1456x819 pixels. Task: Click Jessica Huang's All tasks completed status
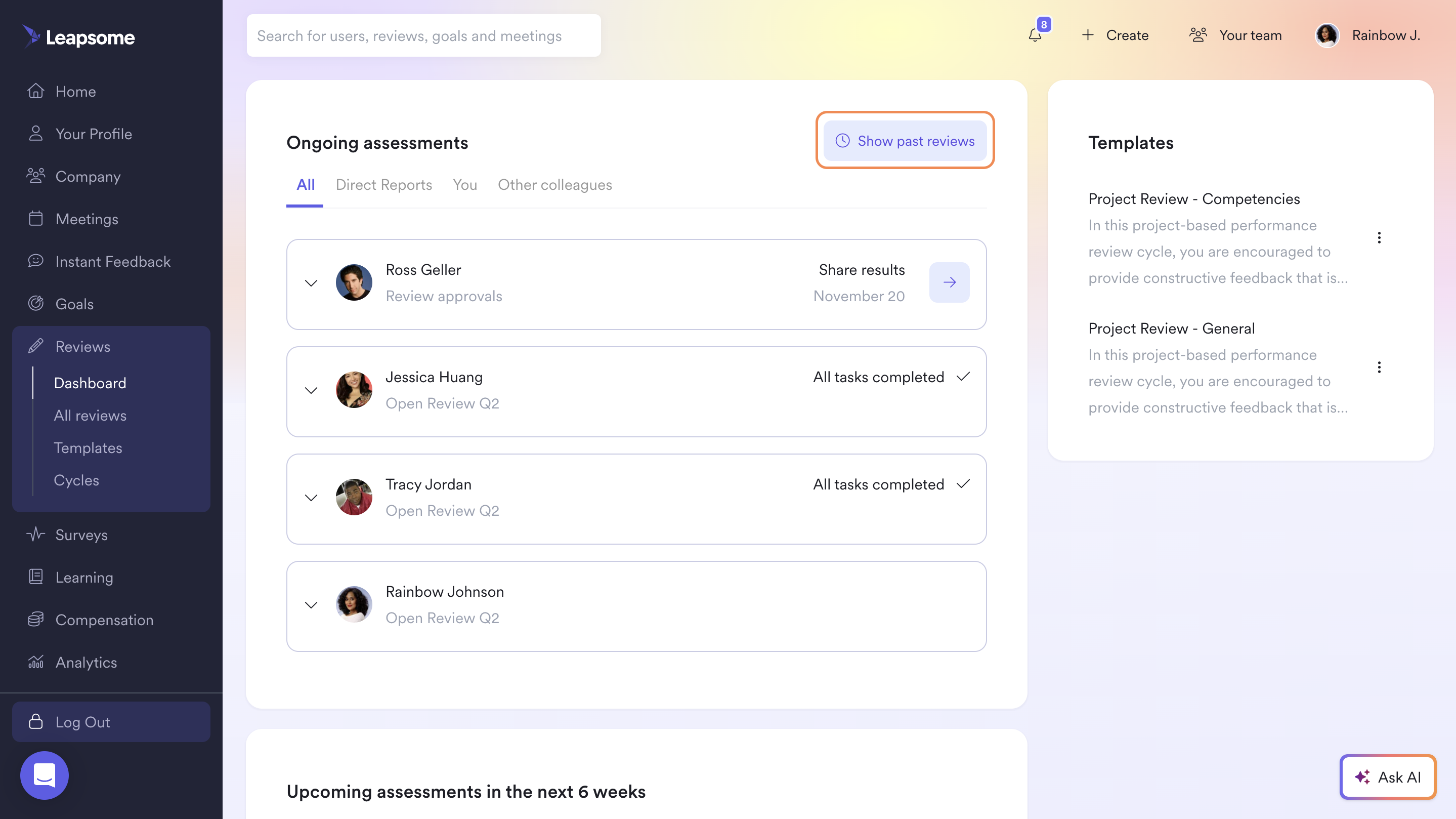pyautogui.click(x=878, y=377)
